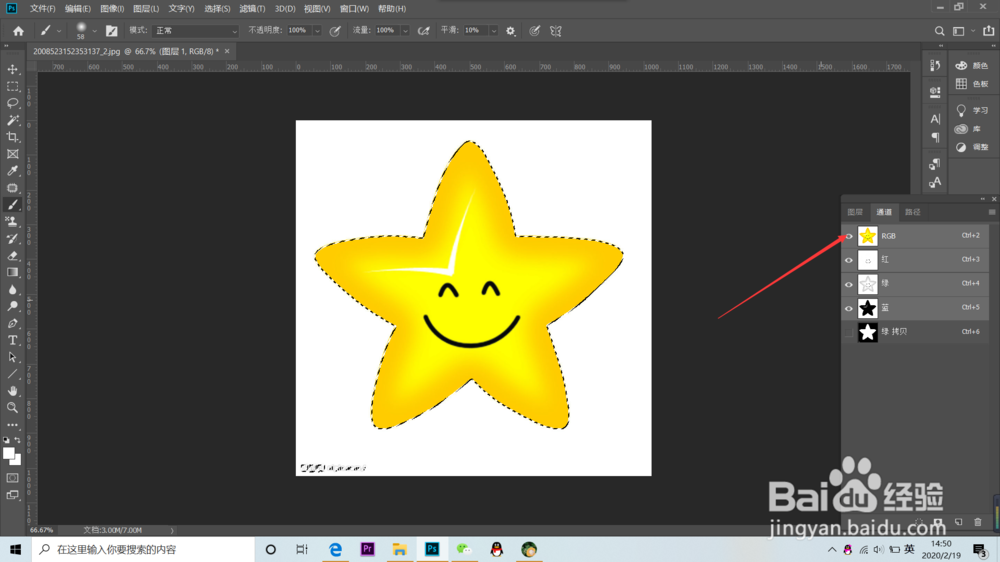The width and height of the screenshot is (1000, 562).
Task: Open the Edit Toolbar ellipsis
Action: tap(12, 425)
